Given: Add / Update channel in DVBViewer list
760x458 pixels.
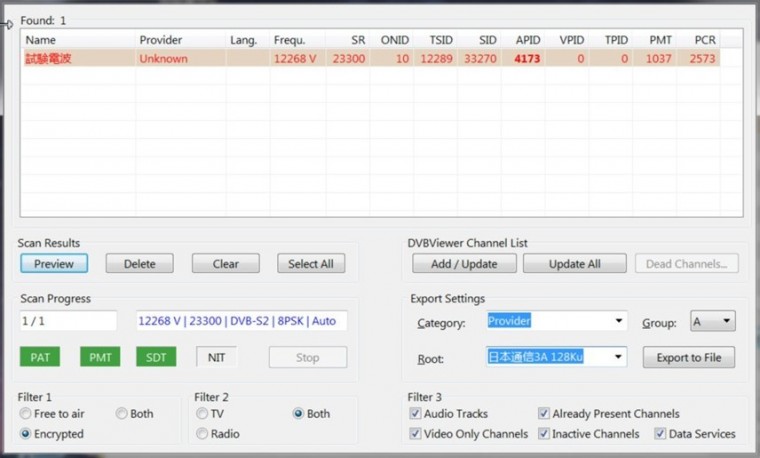Looking at the screenshot, I should point(464,264).
